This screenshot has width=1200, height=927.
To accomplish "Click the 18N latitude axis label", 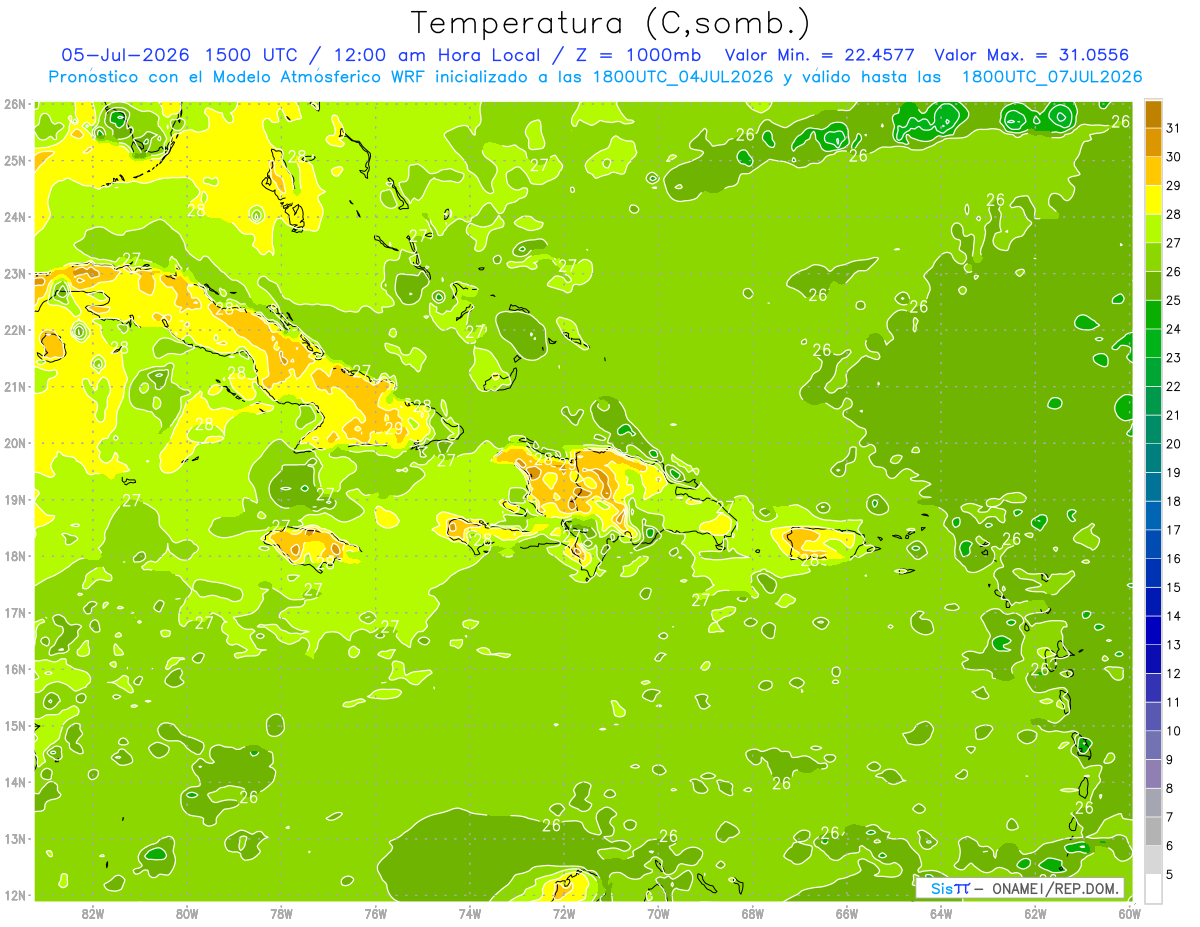I will click(15, 556).
